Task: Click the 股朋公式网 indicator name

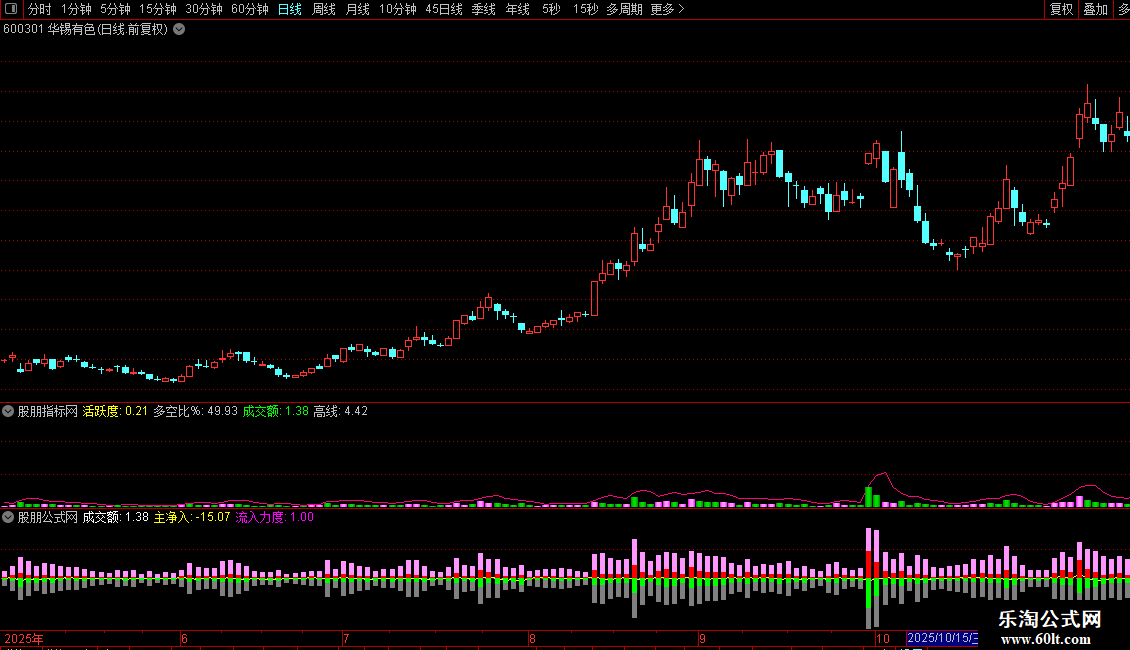Action: (x=48, y=517)
